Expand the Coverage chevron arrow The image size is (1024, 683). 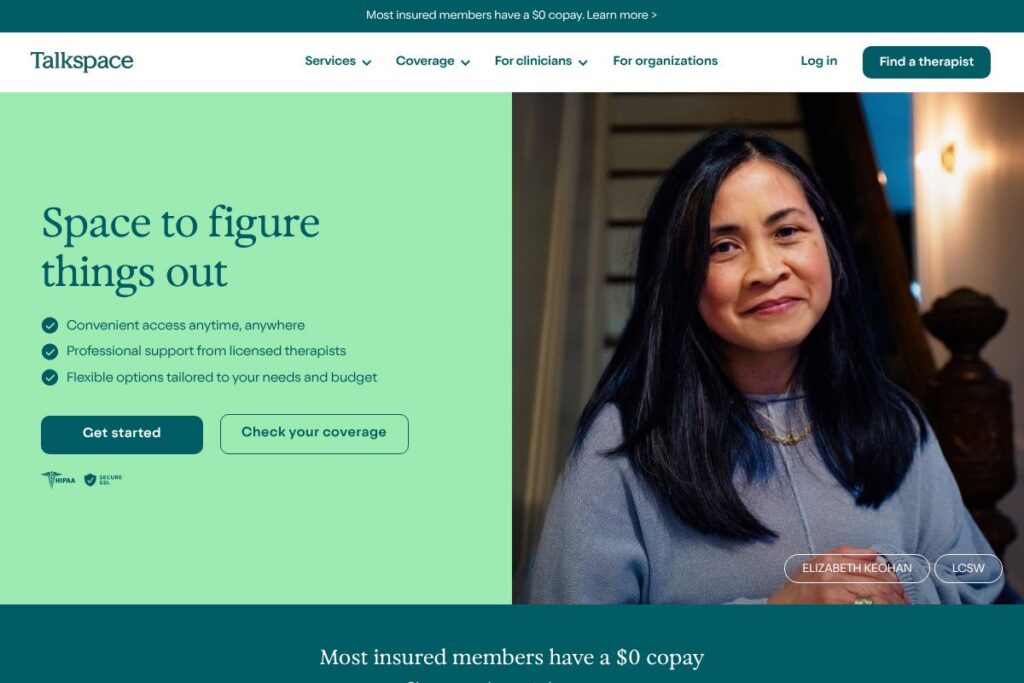(465, 63)
